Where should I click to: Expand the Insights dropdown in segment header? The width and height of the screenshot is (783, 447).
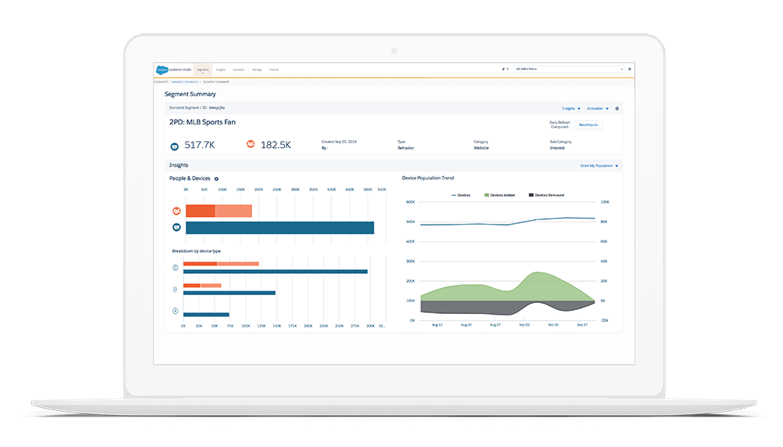pyautogui.click(x=571, y=108)
